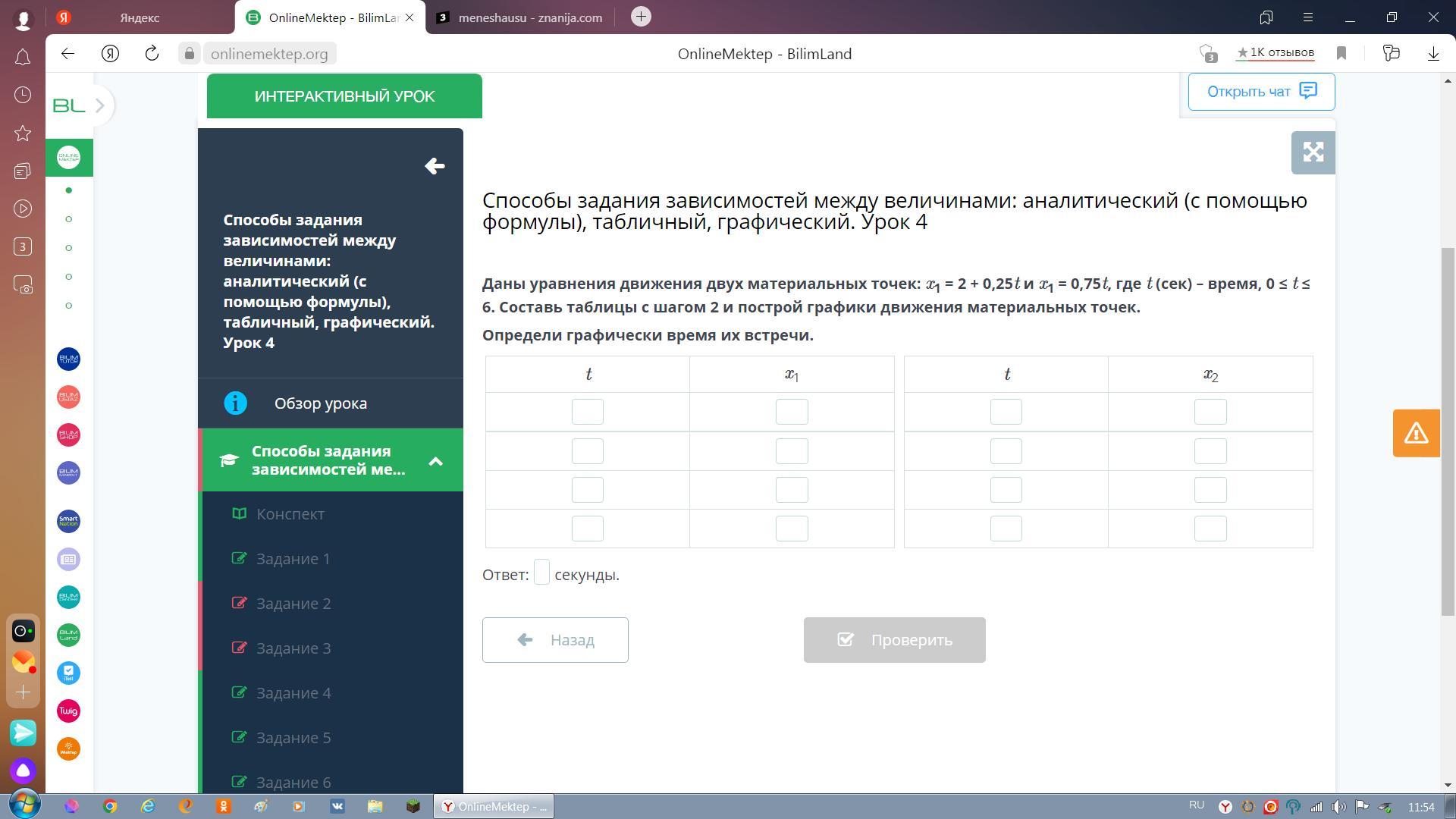Click the browser page reload icon

tap(152, 53)
